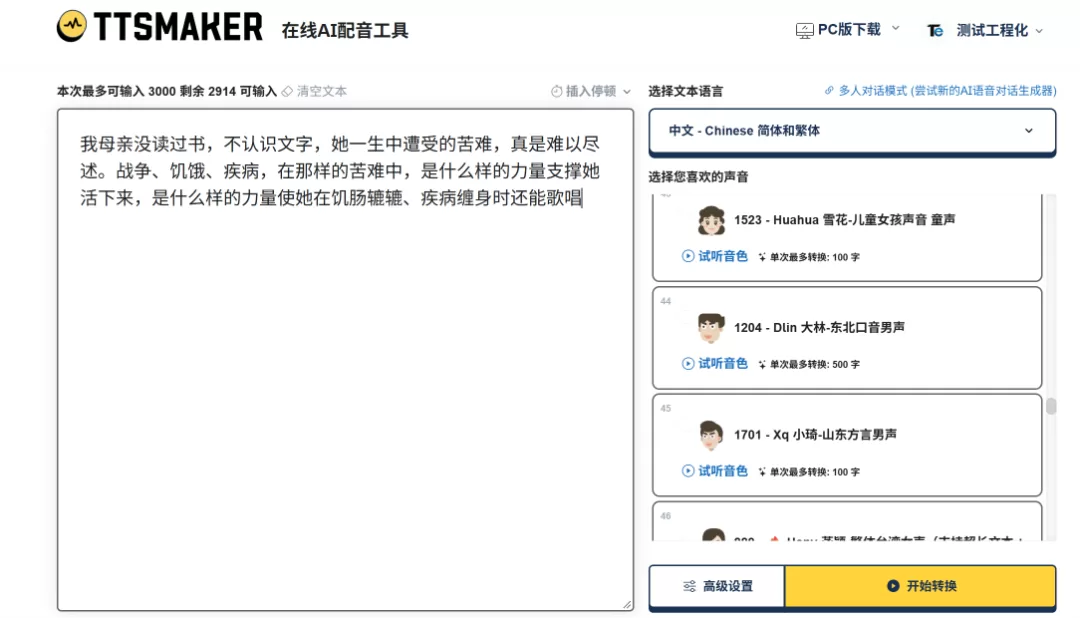Click the Huahua girl avatar

coord(711,220)
